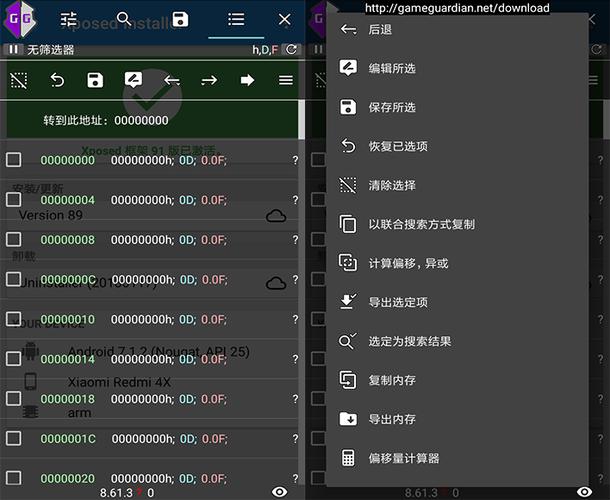
Task: Click the h,D,F type filter label
Action: coord(265,49)
